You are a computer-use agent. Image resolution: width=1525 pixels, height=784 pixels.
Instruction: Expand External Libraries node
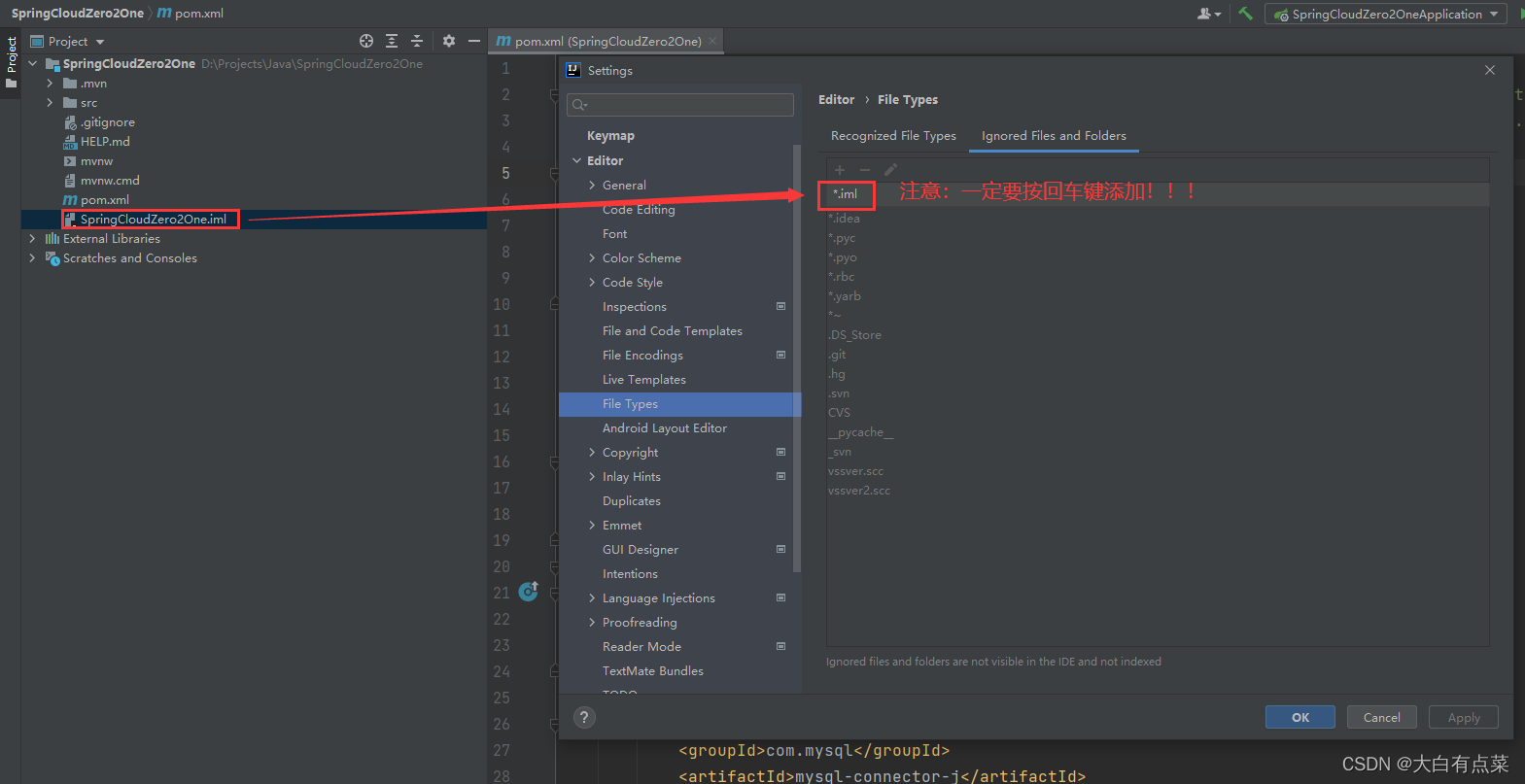pos(33,239)
